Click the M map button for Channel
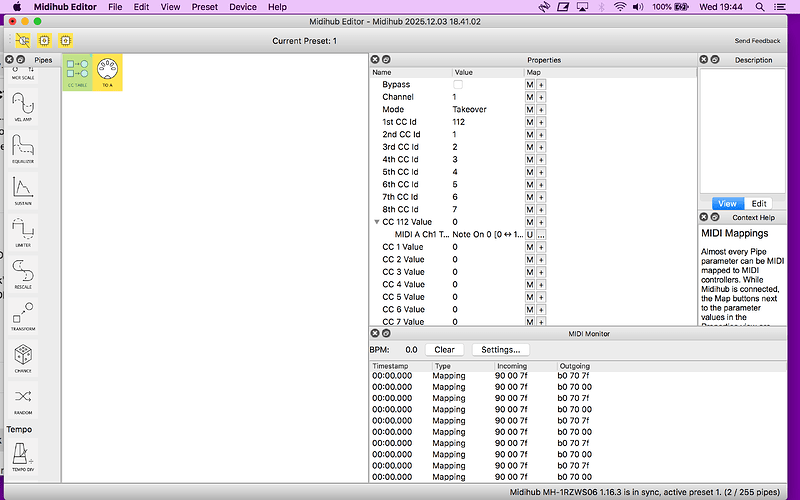 coord(530,97)
